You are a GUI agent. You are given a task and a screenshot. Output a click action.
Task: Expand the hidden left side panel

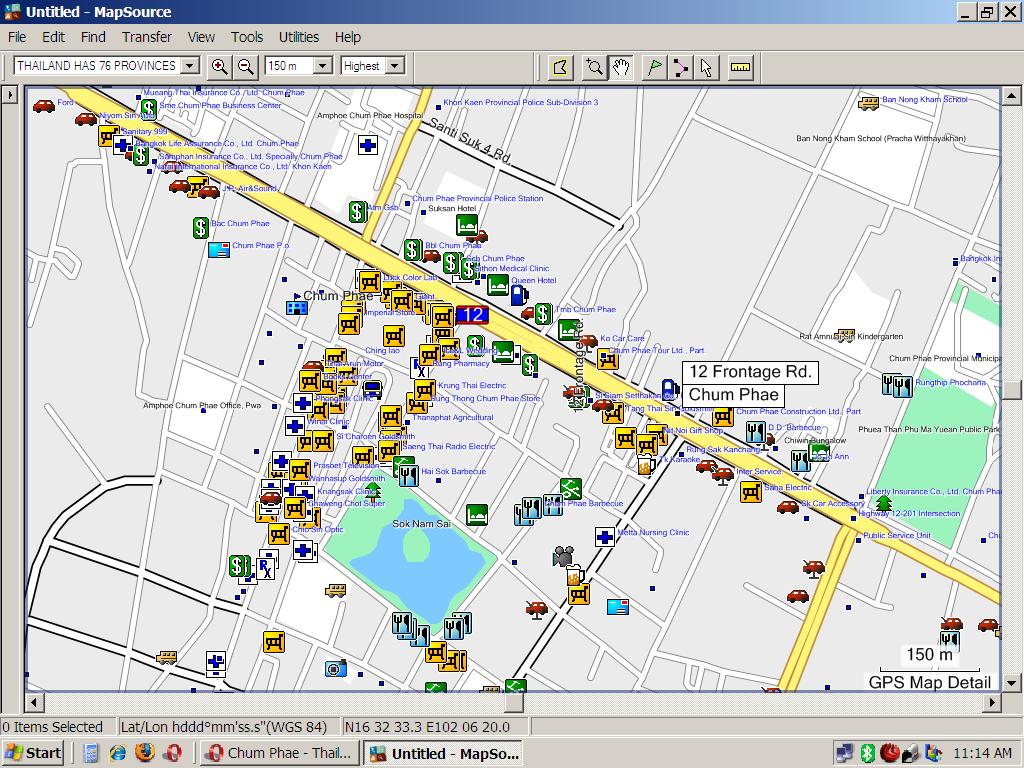click(x=9, y=95)
